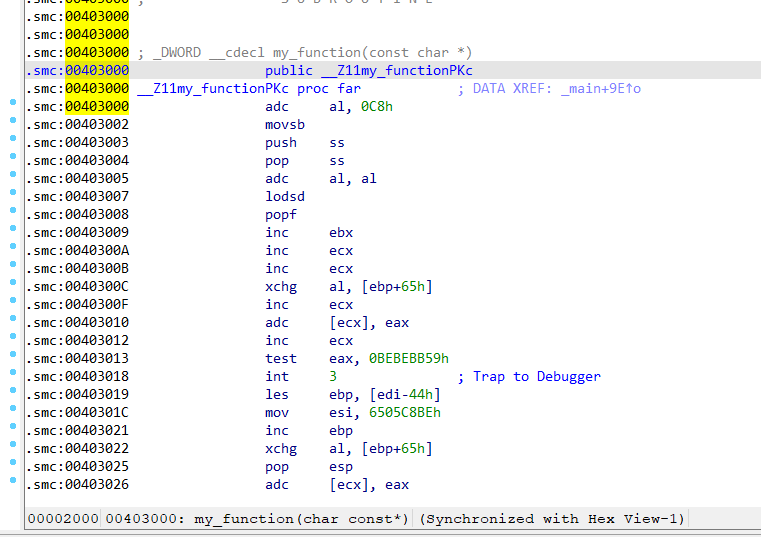Click 'xchg al, [ebp+65h]' at 0040300C
Screen dimensions: 761x537
pos(348,286)
